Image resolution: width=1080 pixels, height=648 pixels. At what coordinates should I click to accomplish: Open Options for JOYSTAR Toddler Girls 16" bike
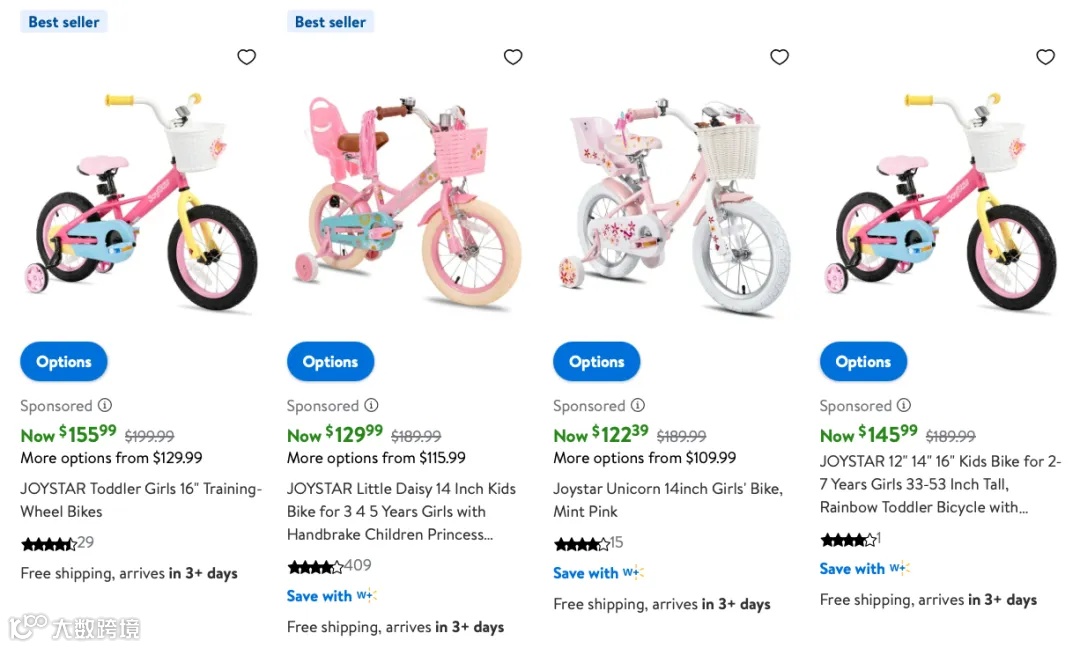tap(64, 362)
